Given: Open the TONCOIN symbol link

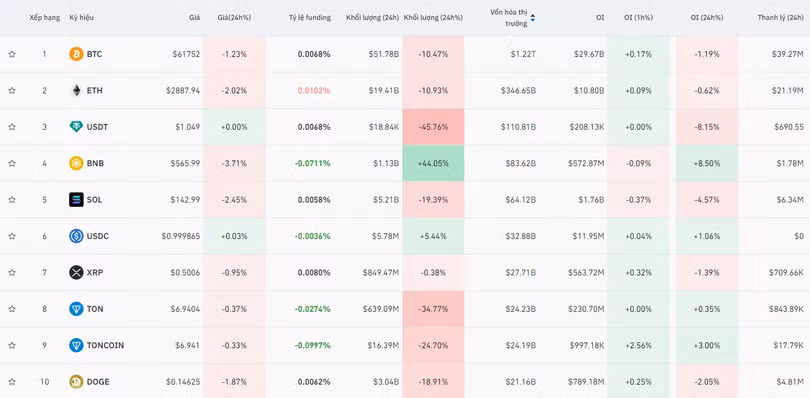Looking at the screenshot, I should tap(105, 345).
